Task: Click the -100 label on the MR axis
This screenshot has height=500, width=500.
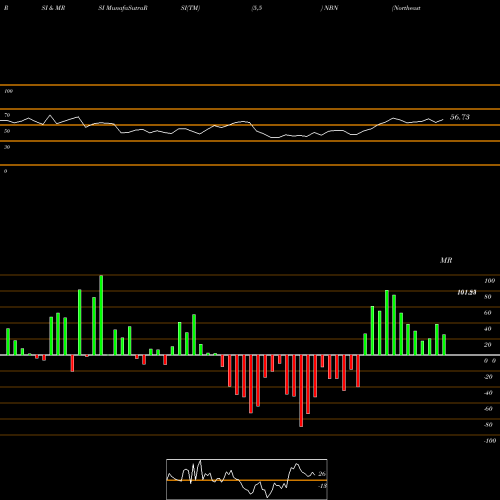Action: 490,441
